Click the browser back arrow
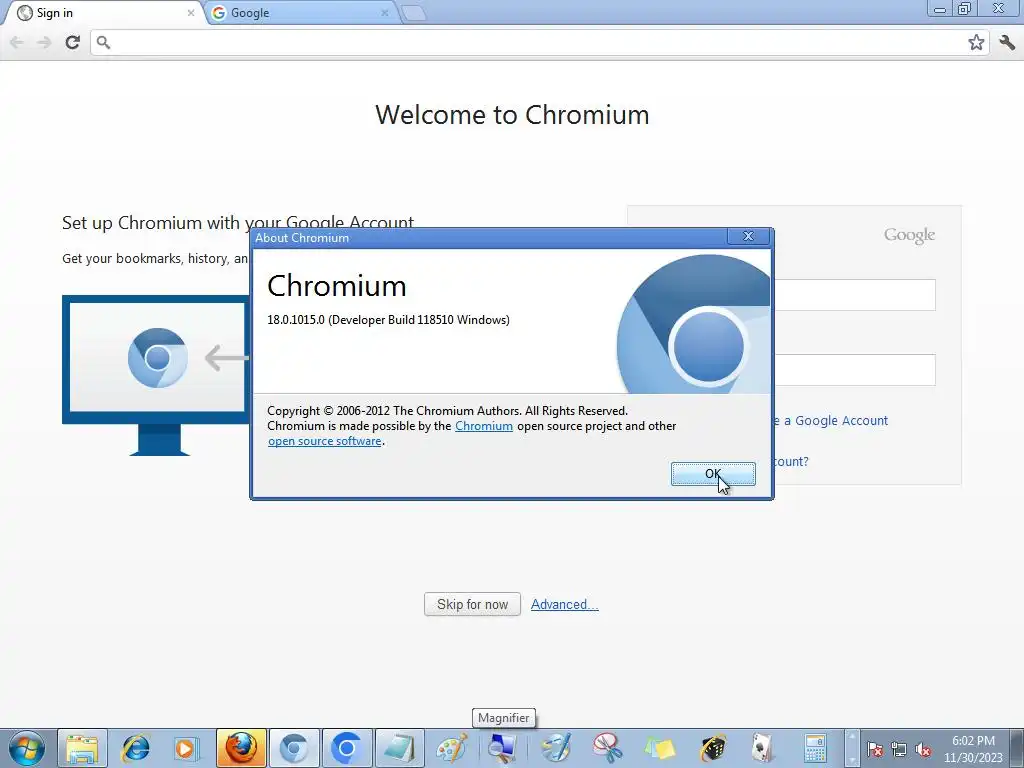This screenshot has width=1024, height=768. coord(16,42)
